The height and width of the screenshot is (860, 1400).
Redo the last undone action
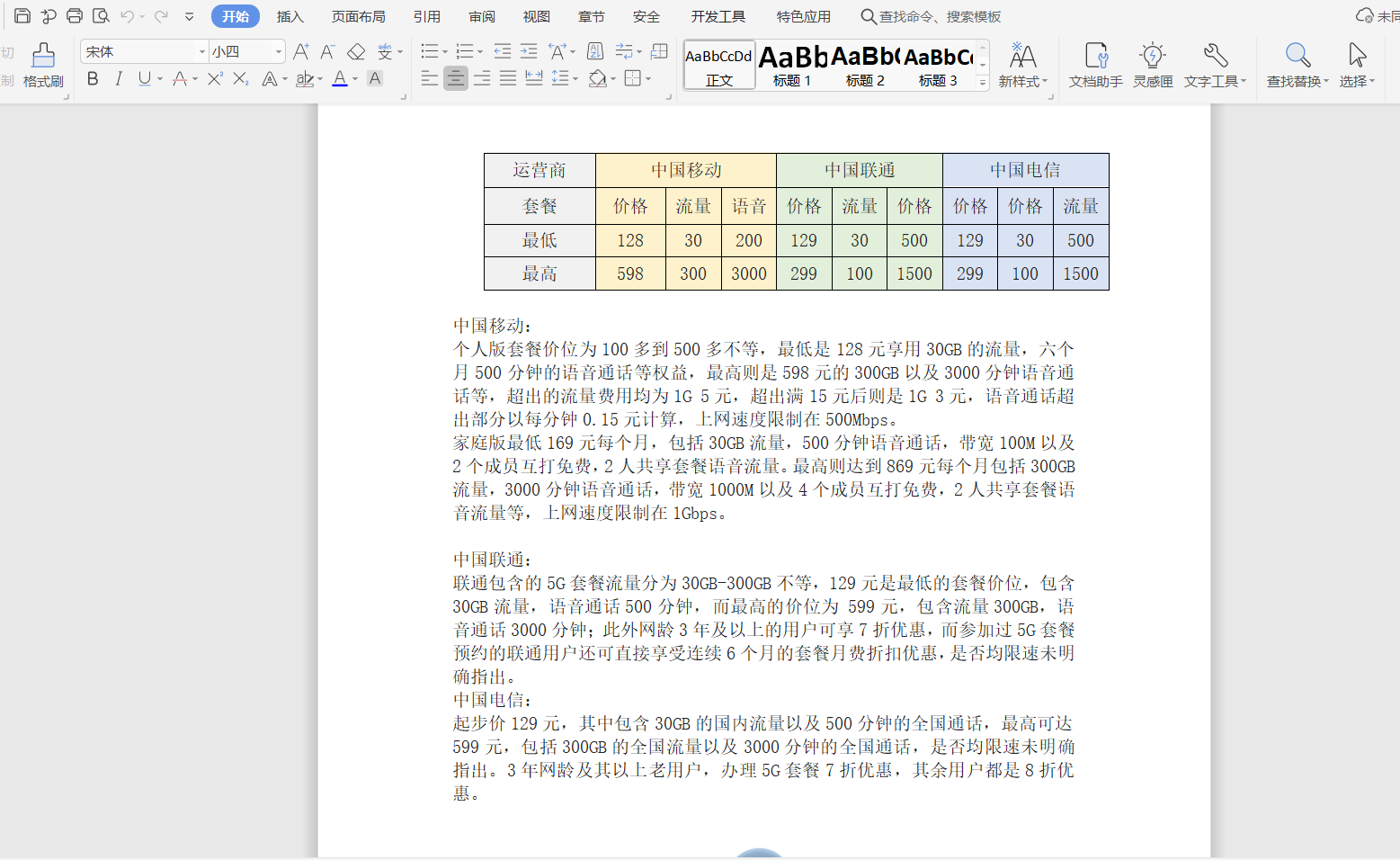(x=161, y=16)
